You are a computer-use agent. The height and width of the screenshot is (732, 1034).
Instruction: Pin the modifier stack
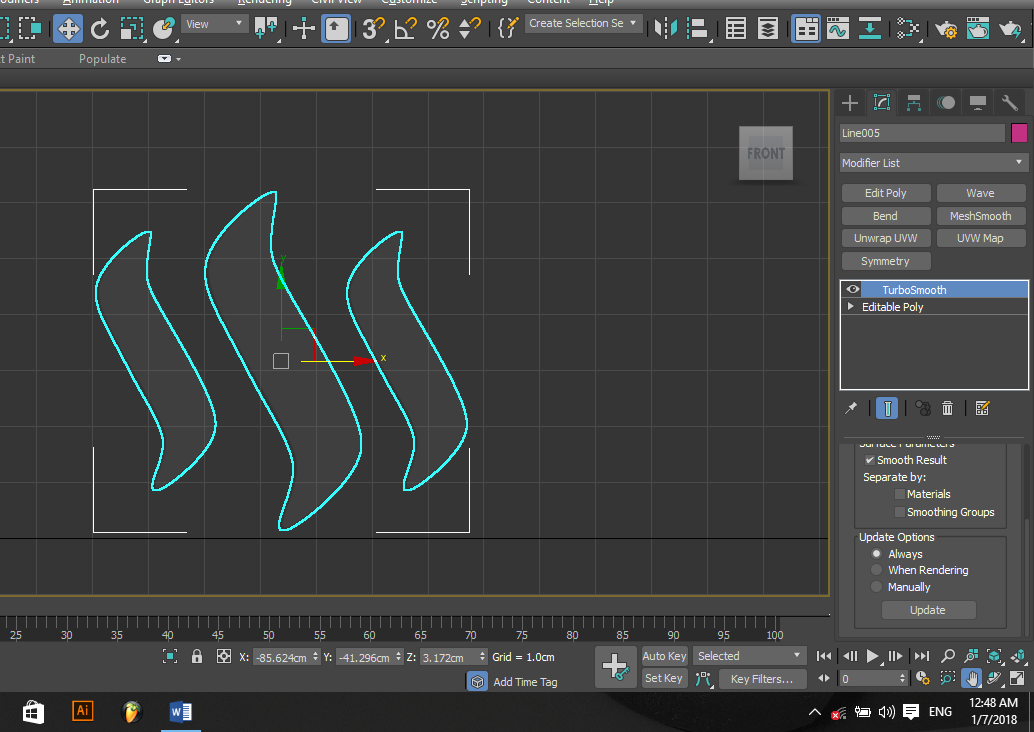click(x=851, y=408)
